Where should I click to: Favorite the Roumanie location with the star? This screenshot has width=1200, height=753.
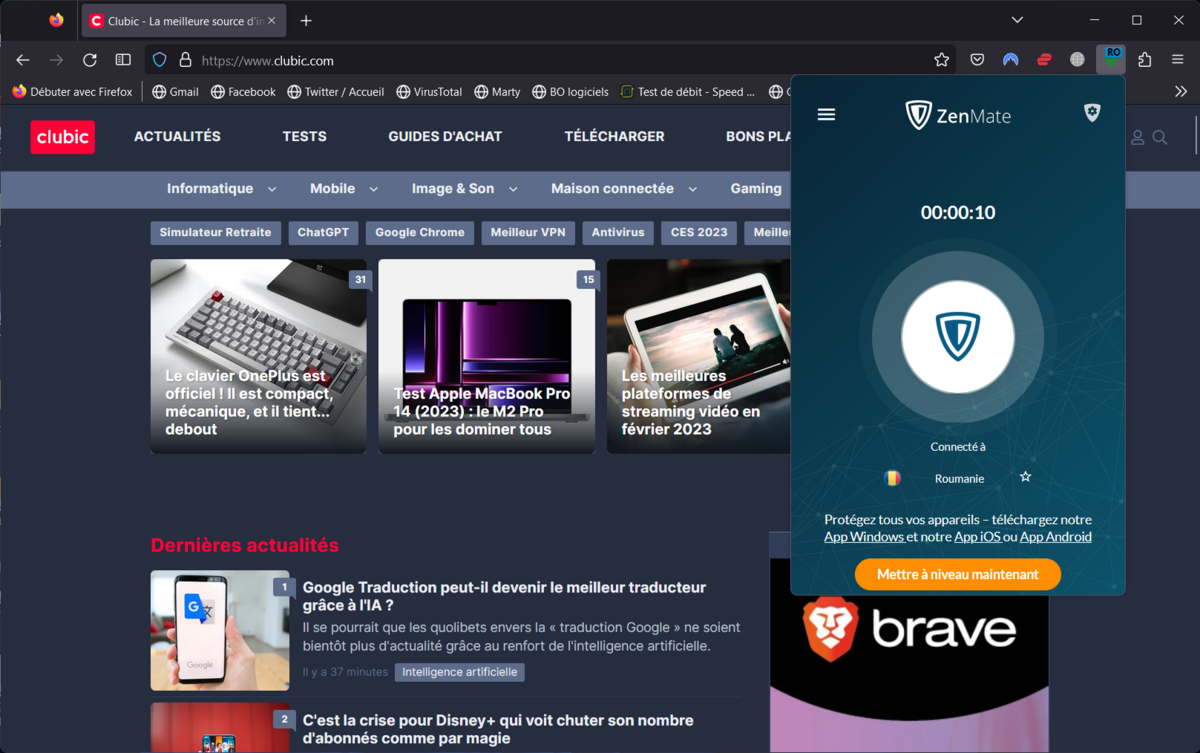(1025, 477)
